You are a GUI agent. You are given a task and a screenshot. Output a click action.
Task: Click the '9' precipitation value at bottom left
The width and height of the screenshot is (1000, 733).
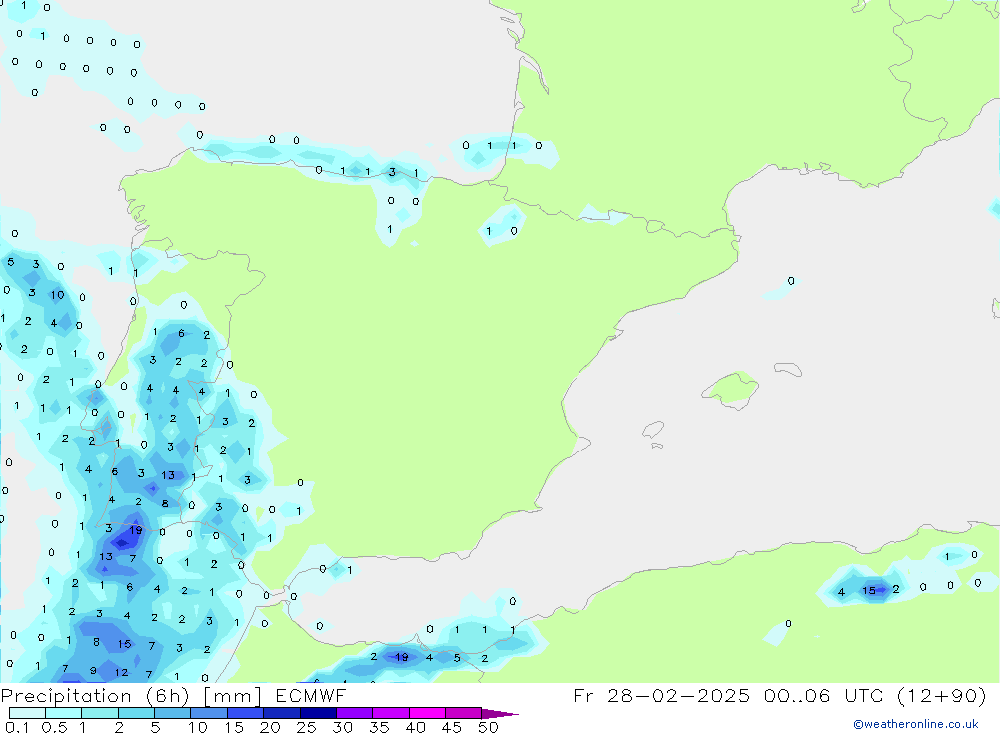point(93,670)
